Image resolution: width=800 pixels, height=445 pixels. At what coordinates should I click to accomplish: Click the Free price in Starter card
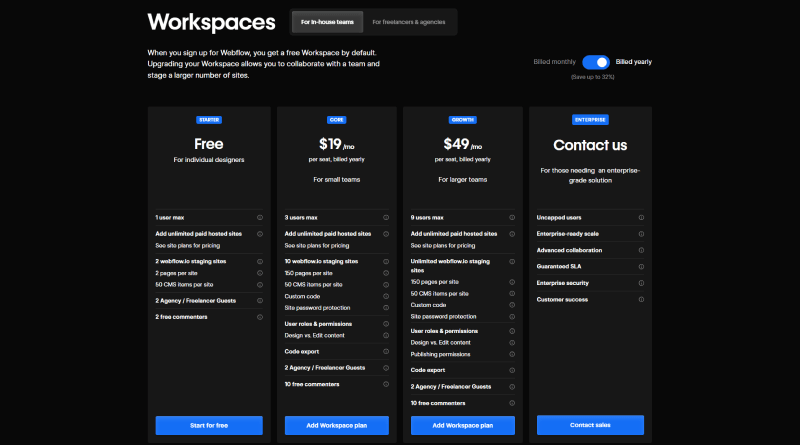(209, 144)
